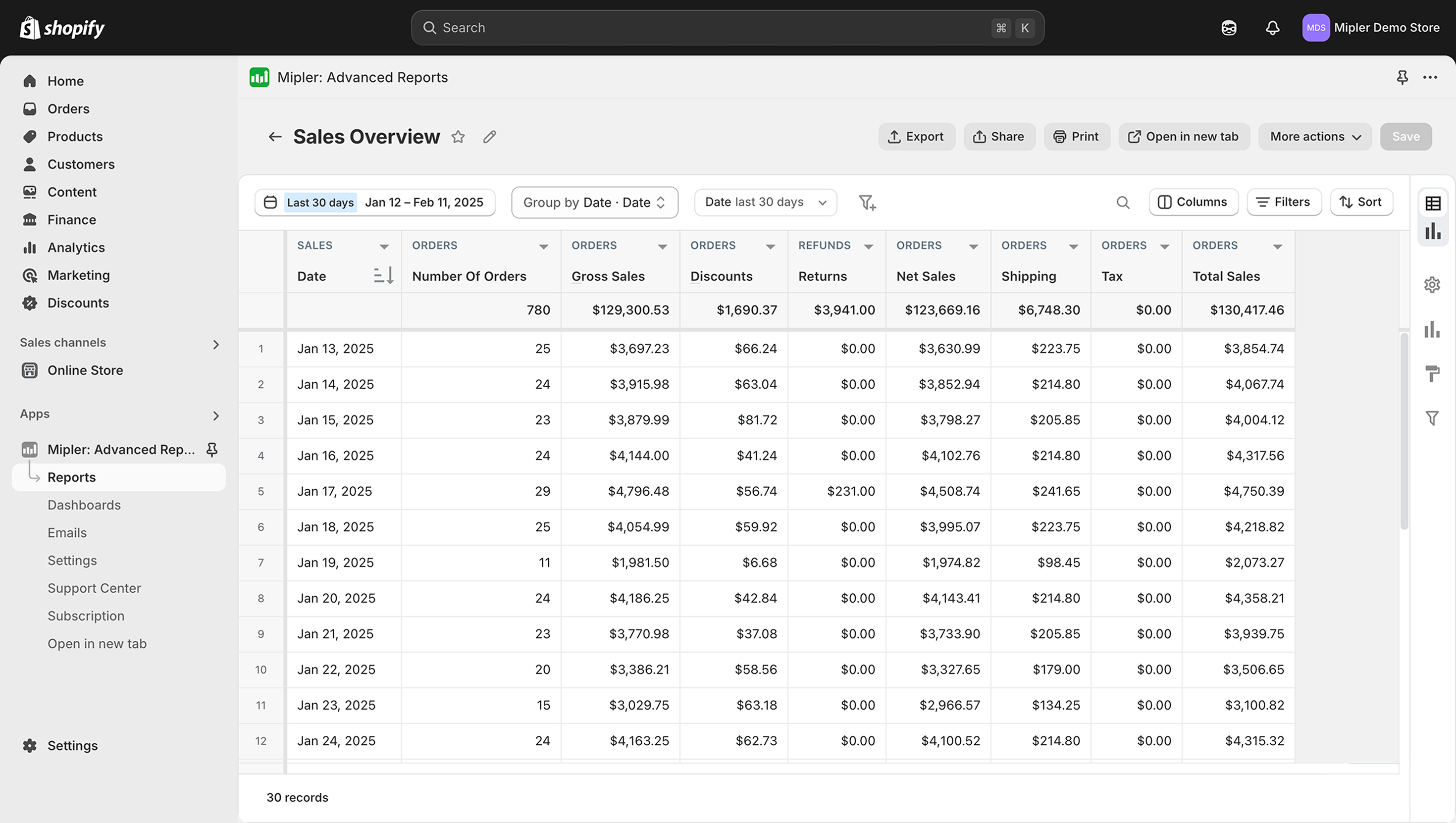Go to the Analytics section in sidebar
1456x823 pixels.
click(x=76, y=247)
